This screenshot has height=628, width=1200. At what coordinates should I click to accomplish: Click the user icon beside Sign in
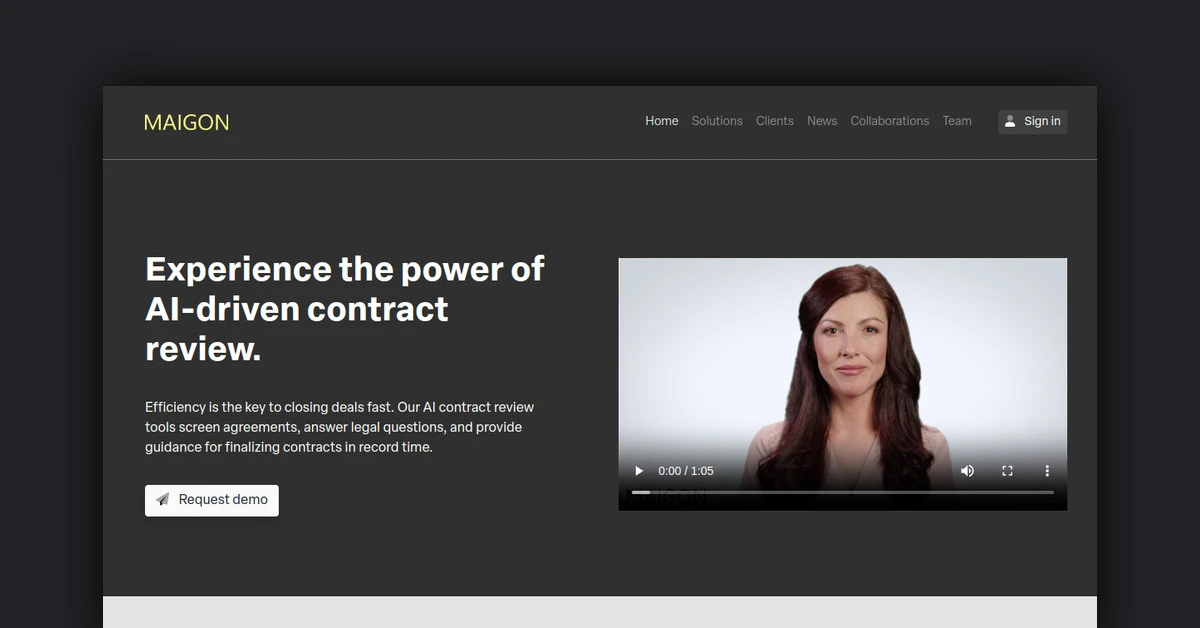pyautogui.click(x=1010, y=121)
